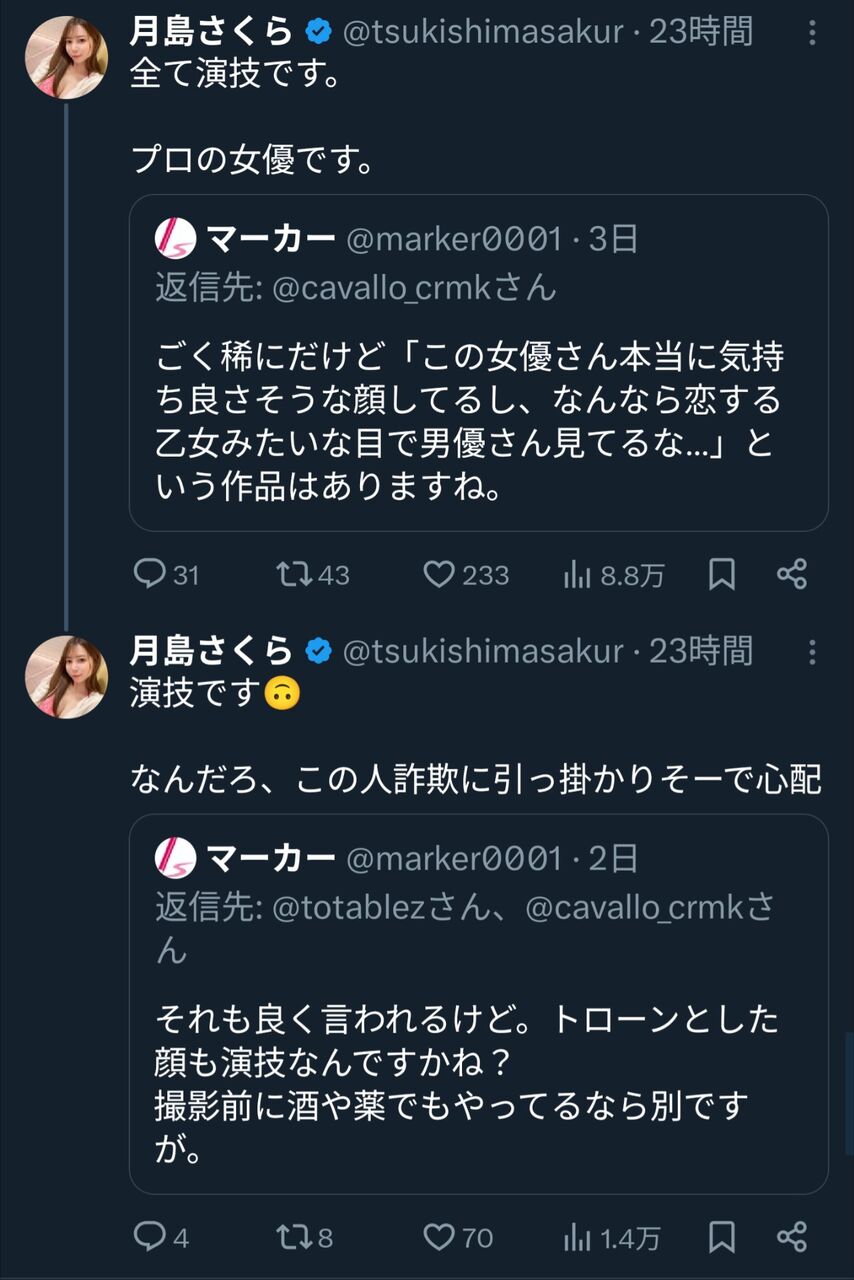Like the first tweet with 233 likes
This screenshot has height=1280, width=854.
(438, 575)
